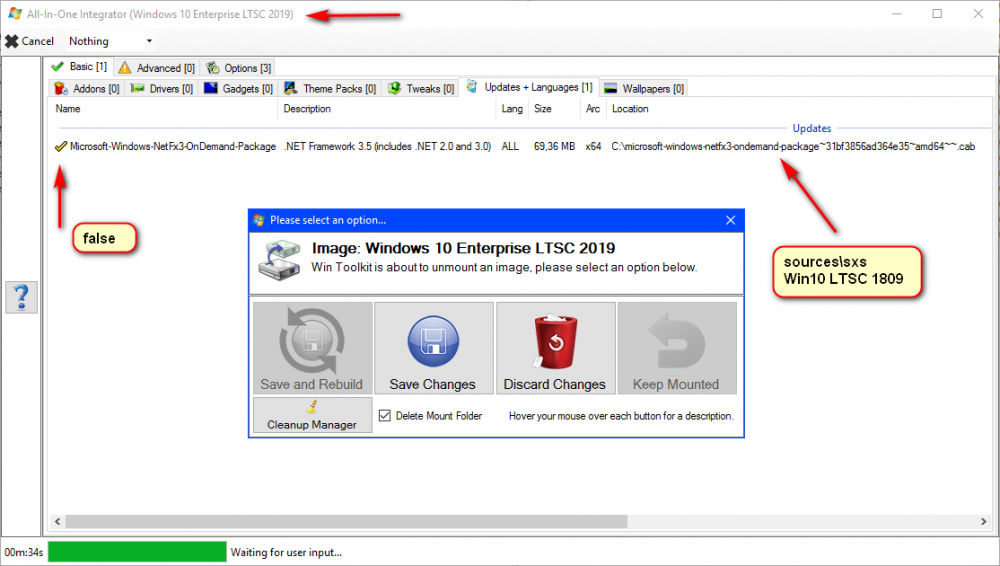Screen dimensions: 1000x566
Task: Click the horizontal scrollbar left arrow
Action: click(57, 522)
